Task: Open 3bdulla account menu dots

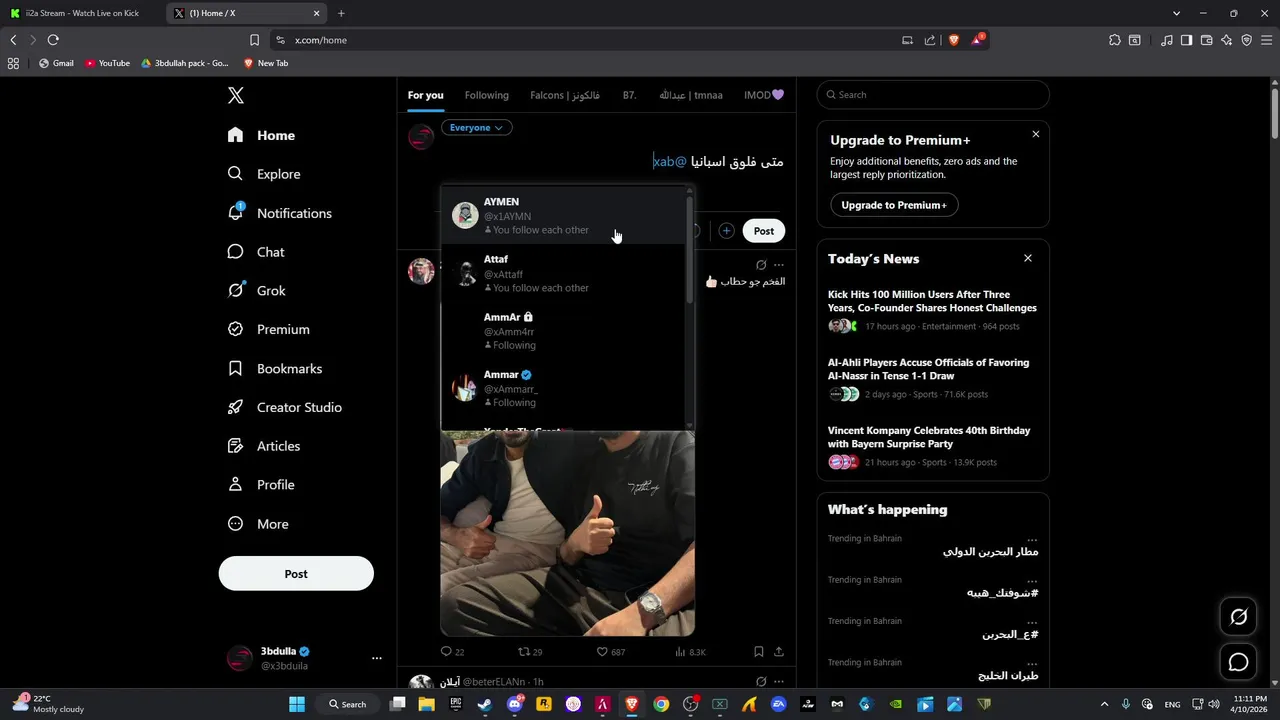Action: click(377, 658)
